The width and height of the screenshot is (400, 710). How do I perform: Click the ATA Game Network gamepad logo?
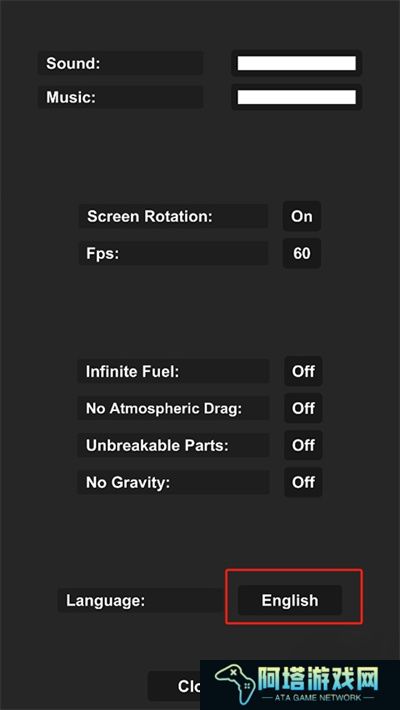(235, 682)
